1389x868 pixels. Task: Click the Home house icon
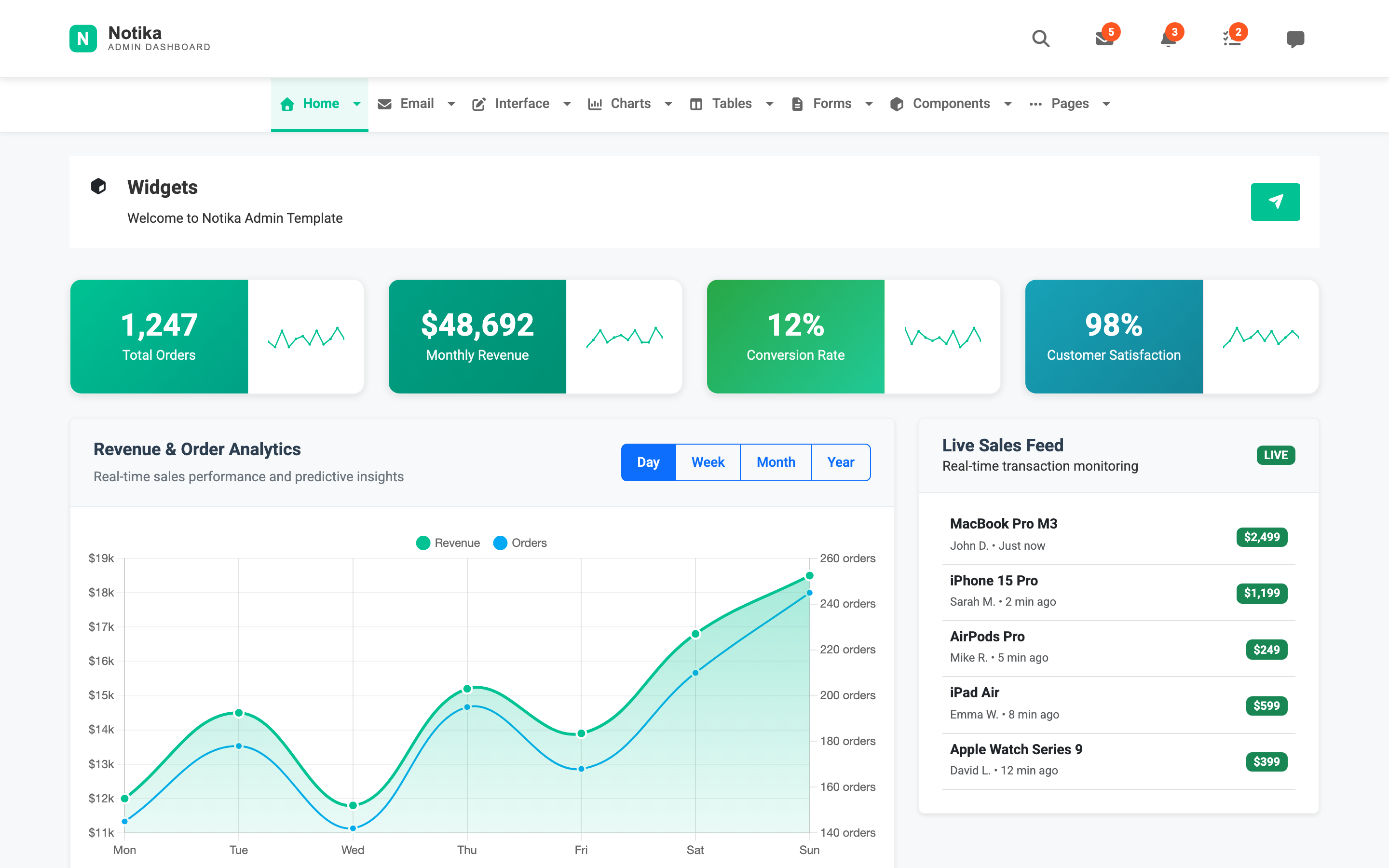pyautogui.click(x=287, y=104)
